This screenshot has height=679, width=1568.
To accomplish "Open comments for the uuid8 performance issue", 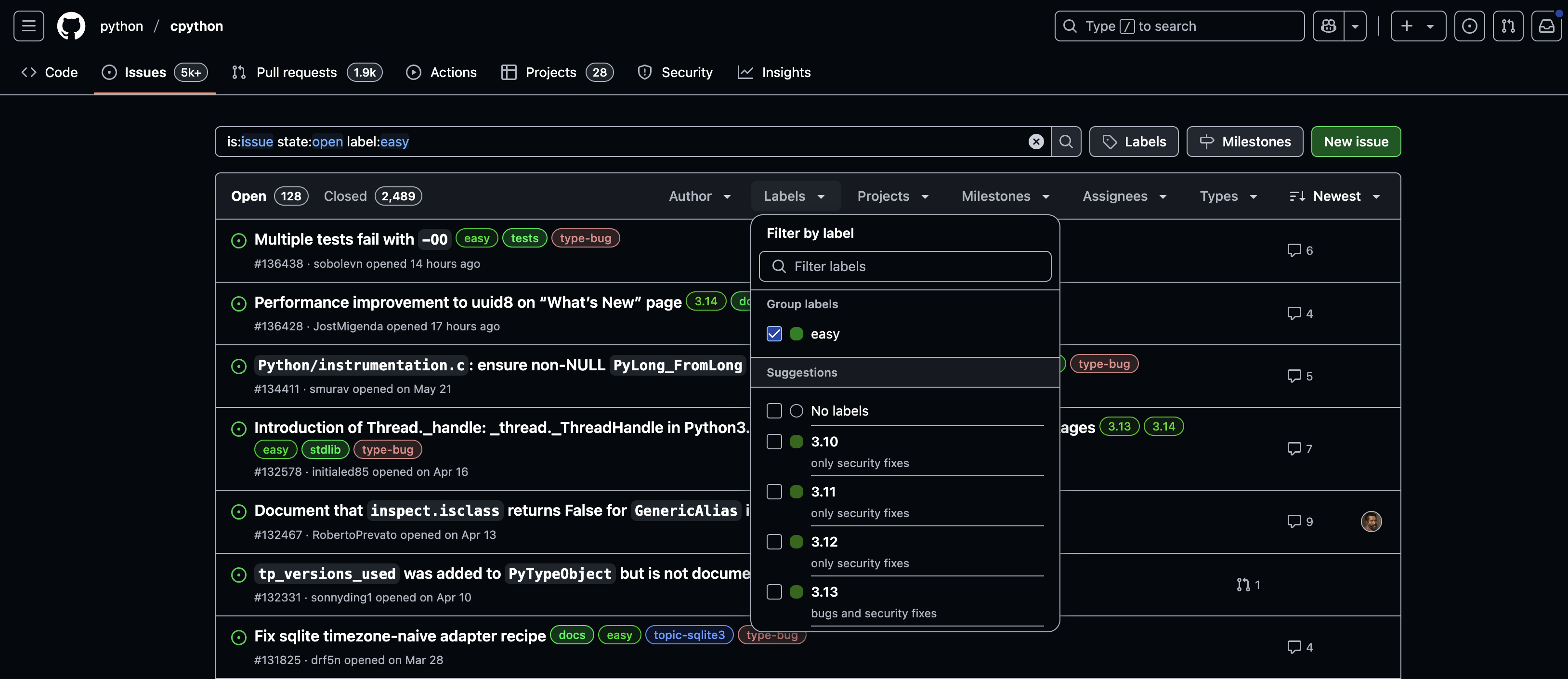I will coord(1300,313).
